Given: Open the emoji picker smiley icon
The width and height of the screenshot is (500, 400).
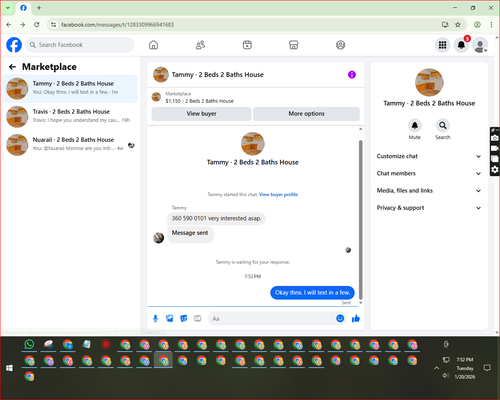Looking at the screenshot, I should click(340, 319).
